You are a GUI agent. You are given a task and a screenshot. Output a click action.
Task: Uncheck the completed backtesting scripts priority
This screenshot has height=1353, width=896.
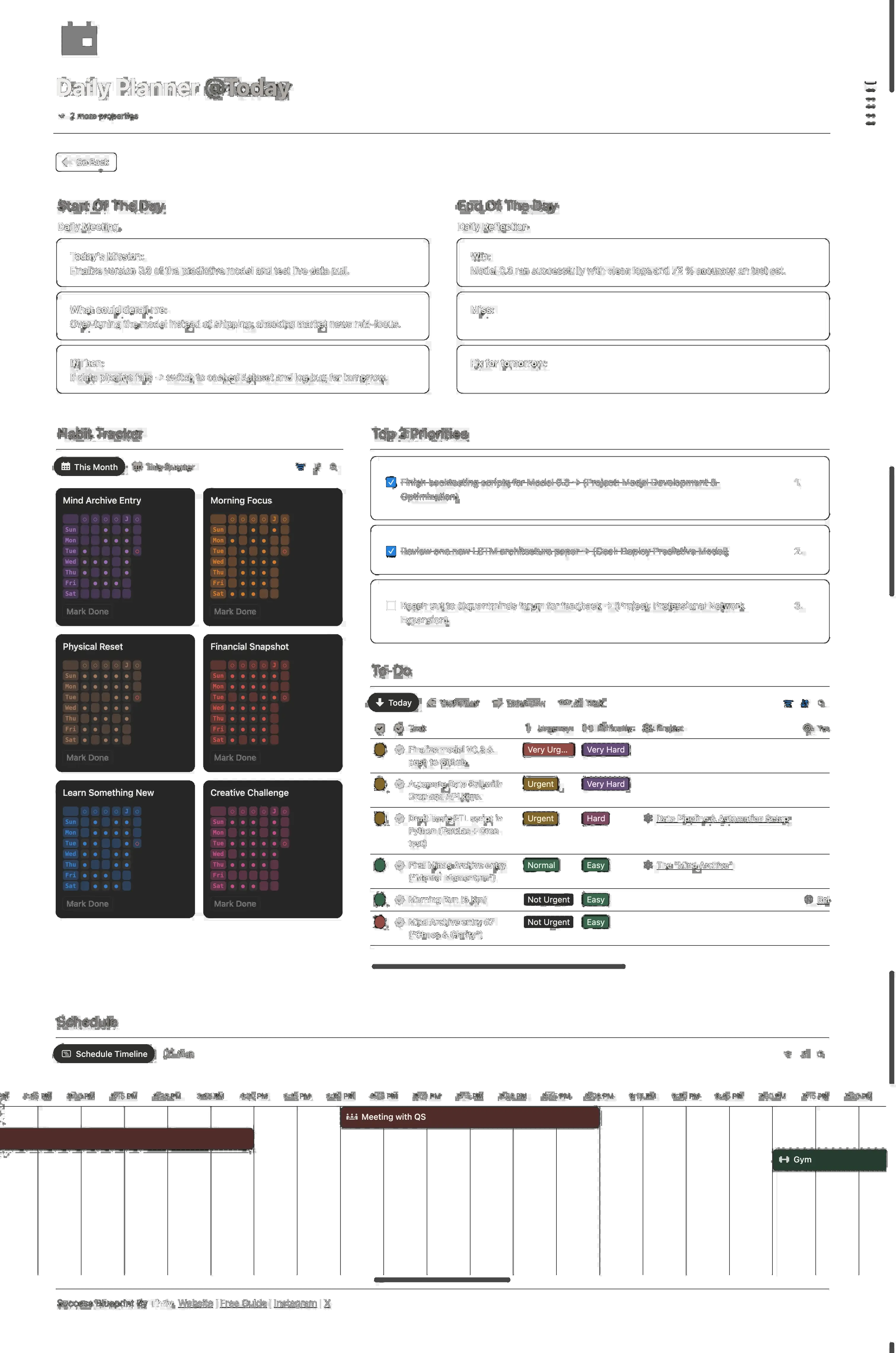391,483
